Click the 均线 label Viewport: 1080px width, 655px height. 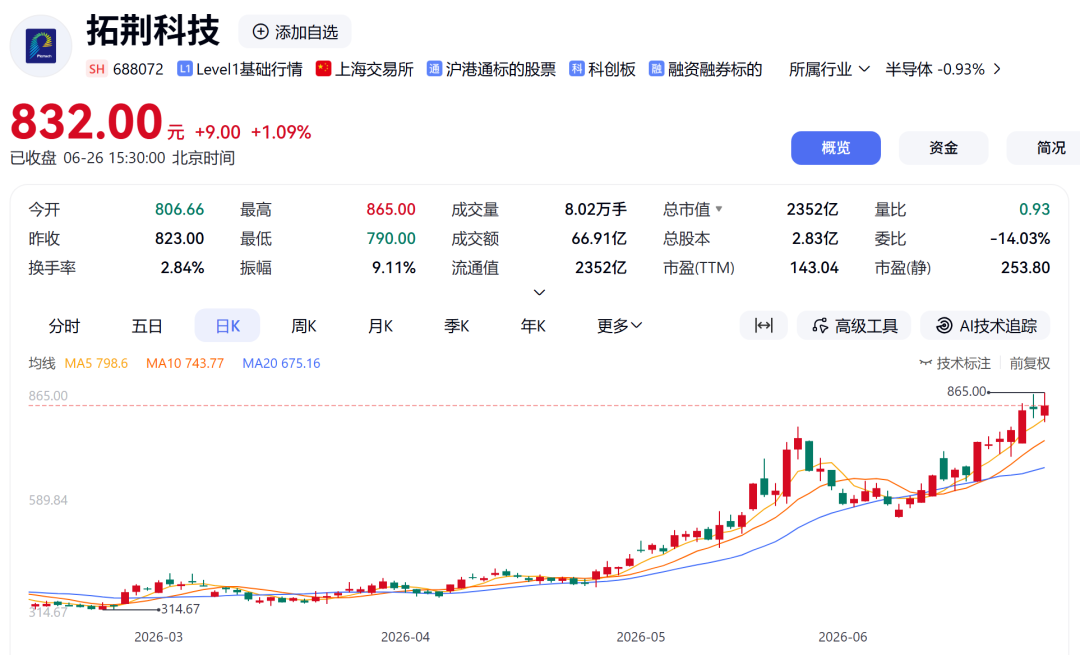pyautogui.click(x=42, y=363)
